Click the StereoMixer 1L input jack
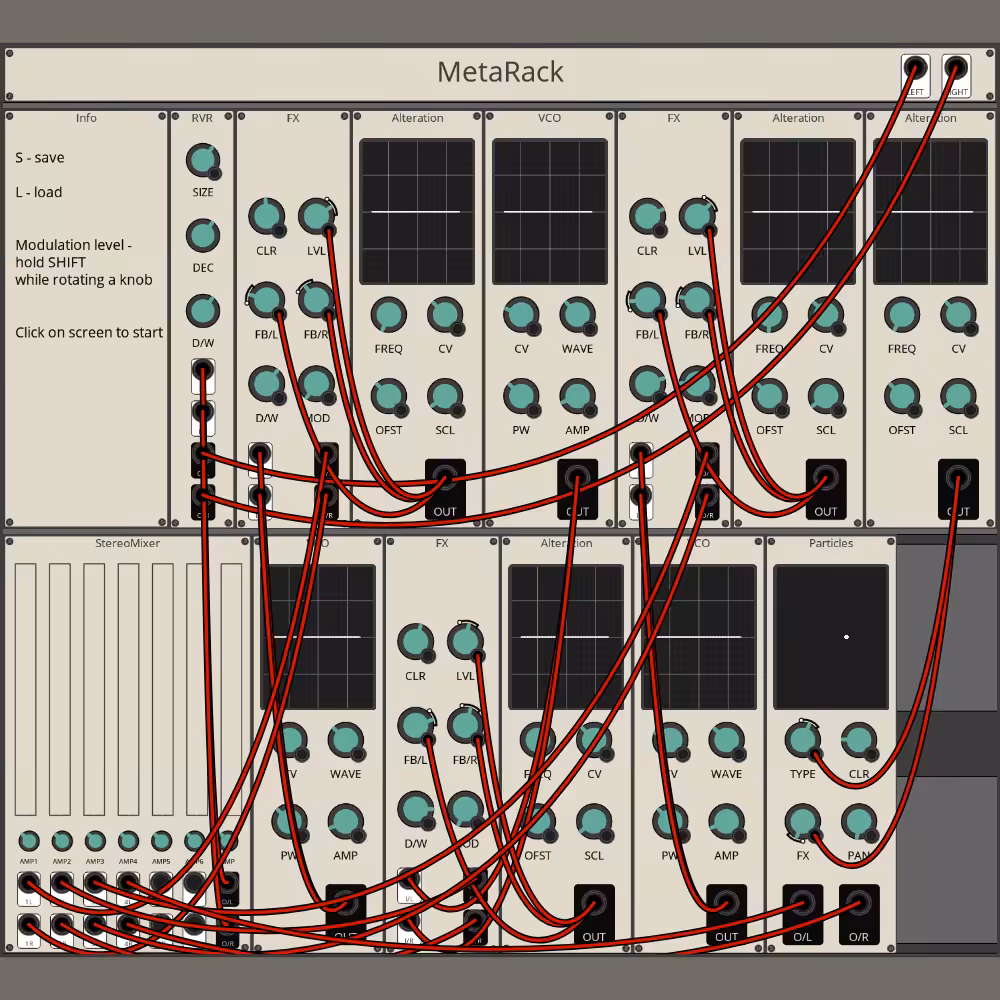1000x1000 pixels. coord(29,883)
